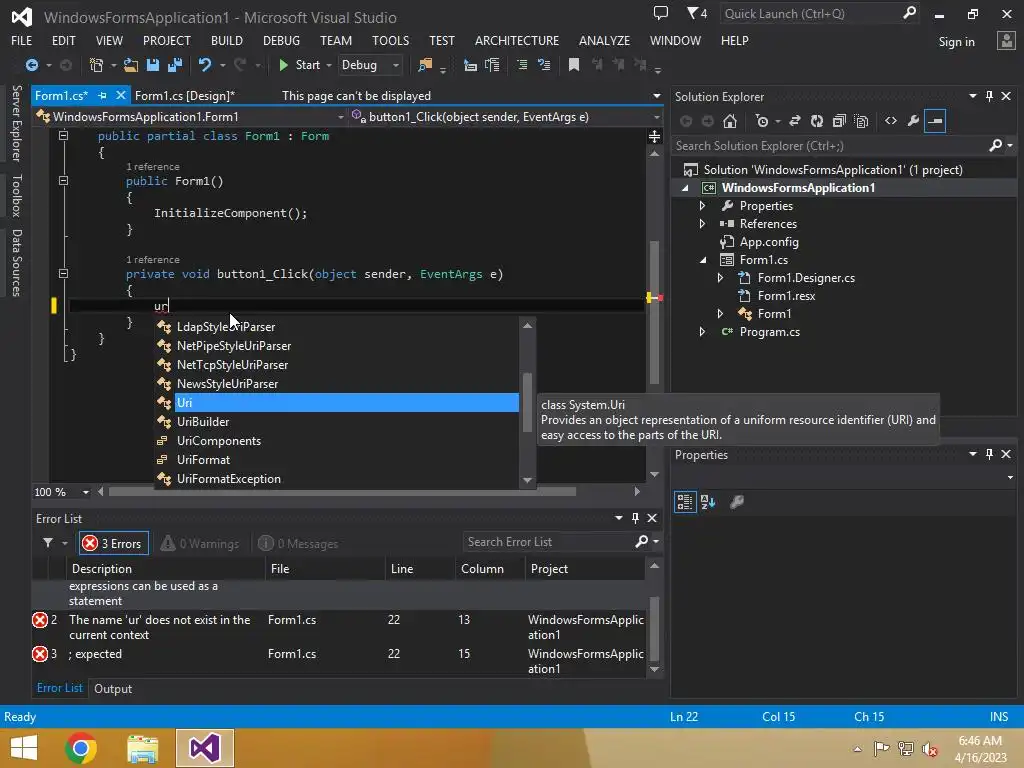This screenshot has height=768, width=1024.
Task: Open the Error List filter funnel
Action: point(48,543)
